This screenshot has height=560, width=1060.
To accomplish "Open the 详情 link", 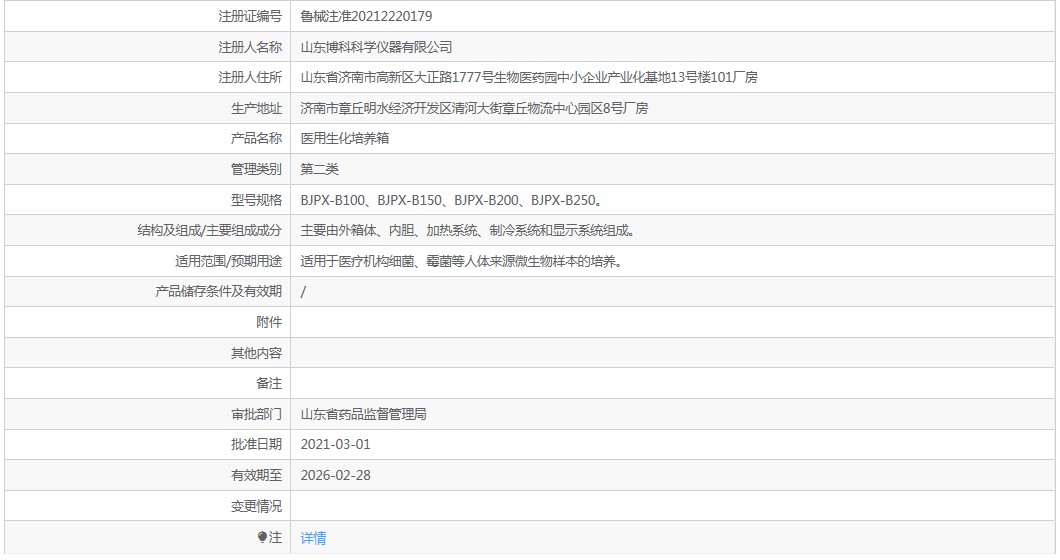I will click(313, 538).
